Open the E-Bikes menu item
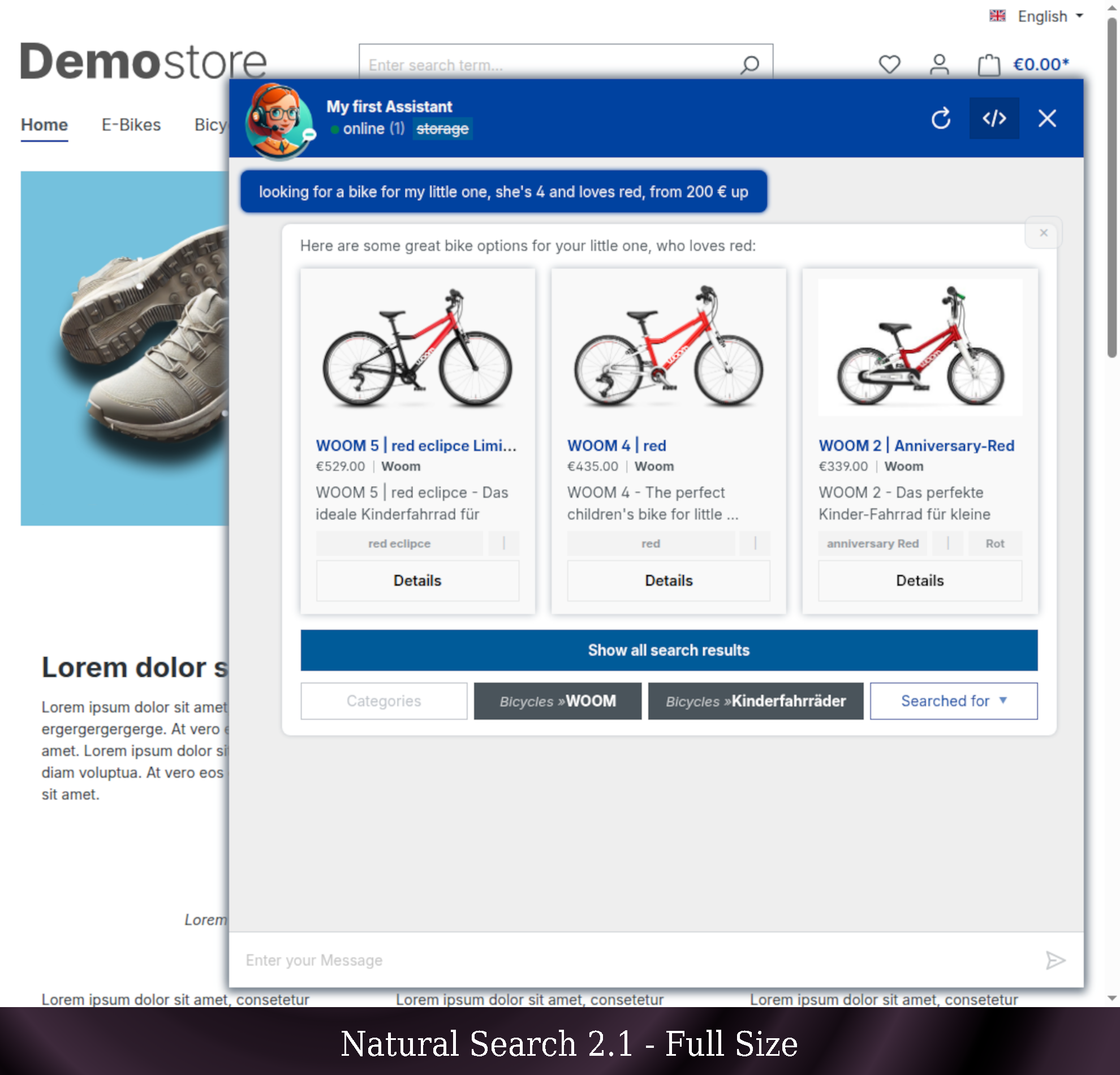Screen dimensions: 1120x1075 [131, 124]
